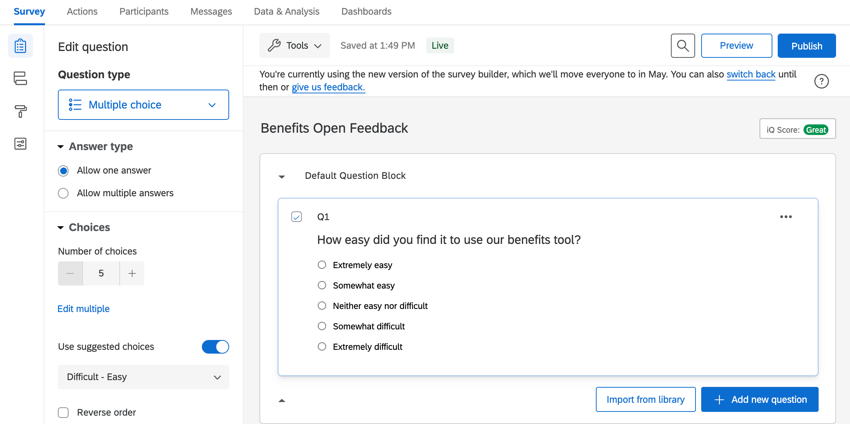Open the look and feel paint roller icon

tap(20, 111)
